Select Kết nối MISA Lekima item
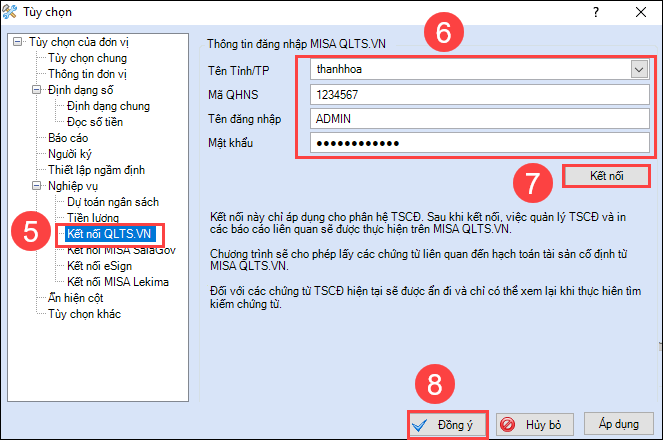This screenshot has height=440, width=663. click(118, 282)
